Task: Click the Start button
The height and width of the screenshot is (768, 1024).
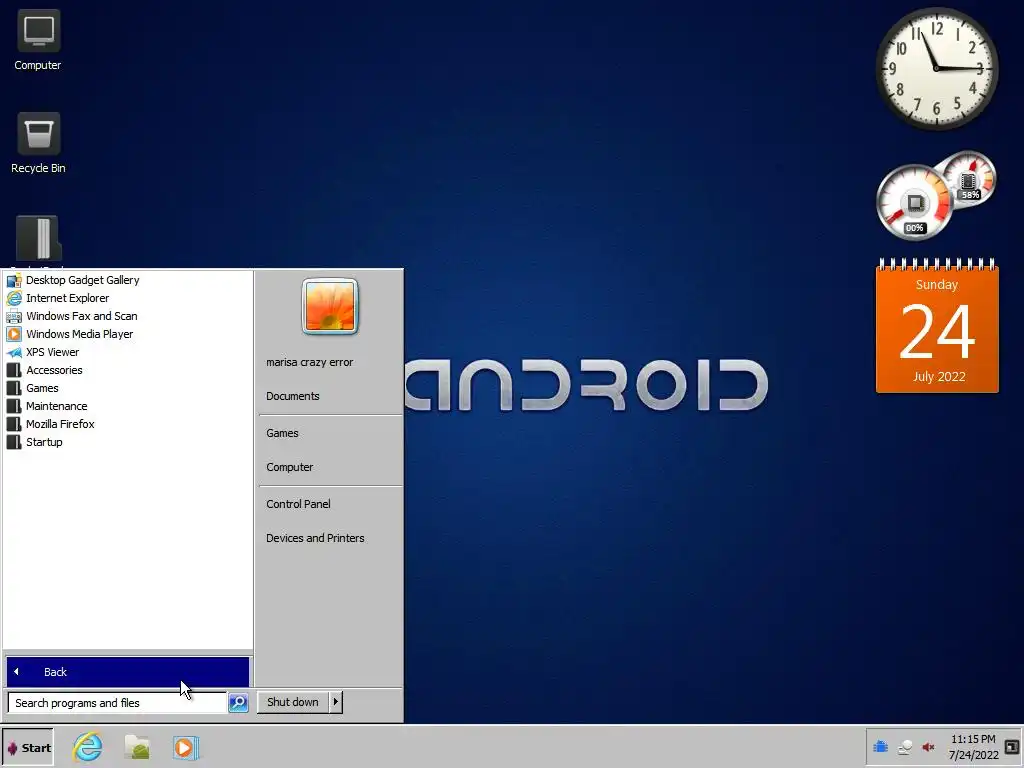Action: click(x=28, y=748)
